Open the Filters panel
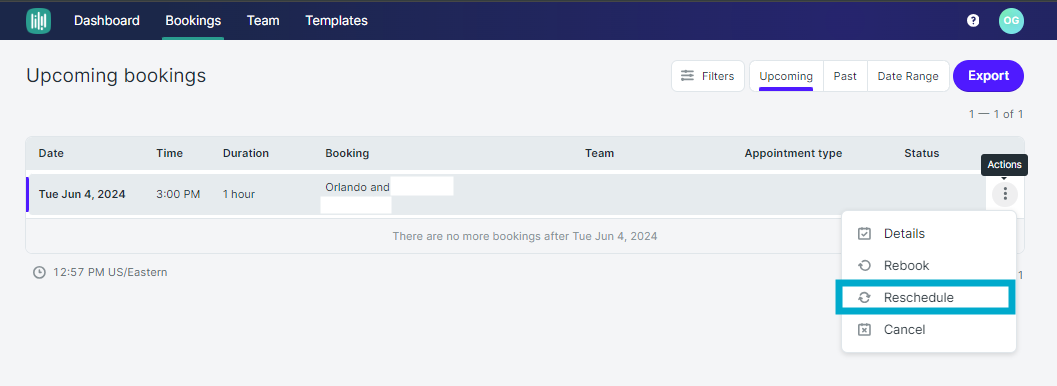1057x386 pixels. [708, 76]
